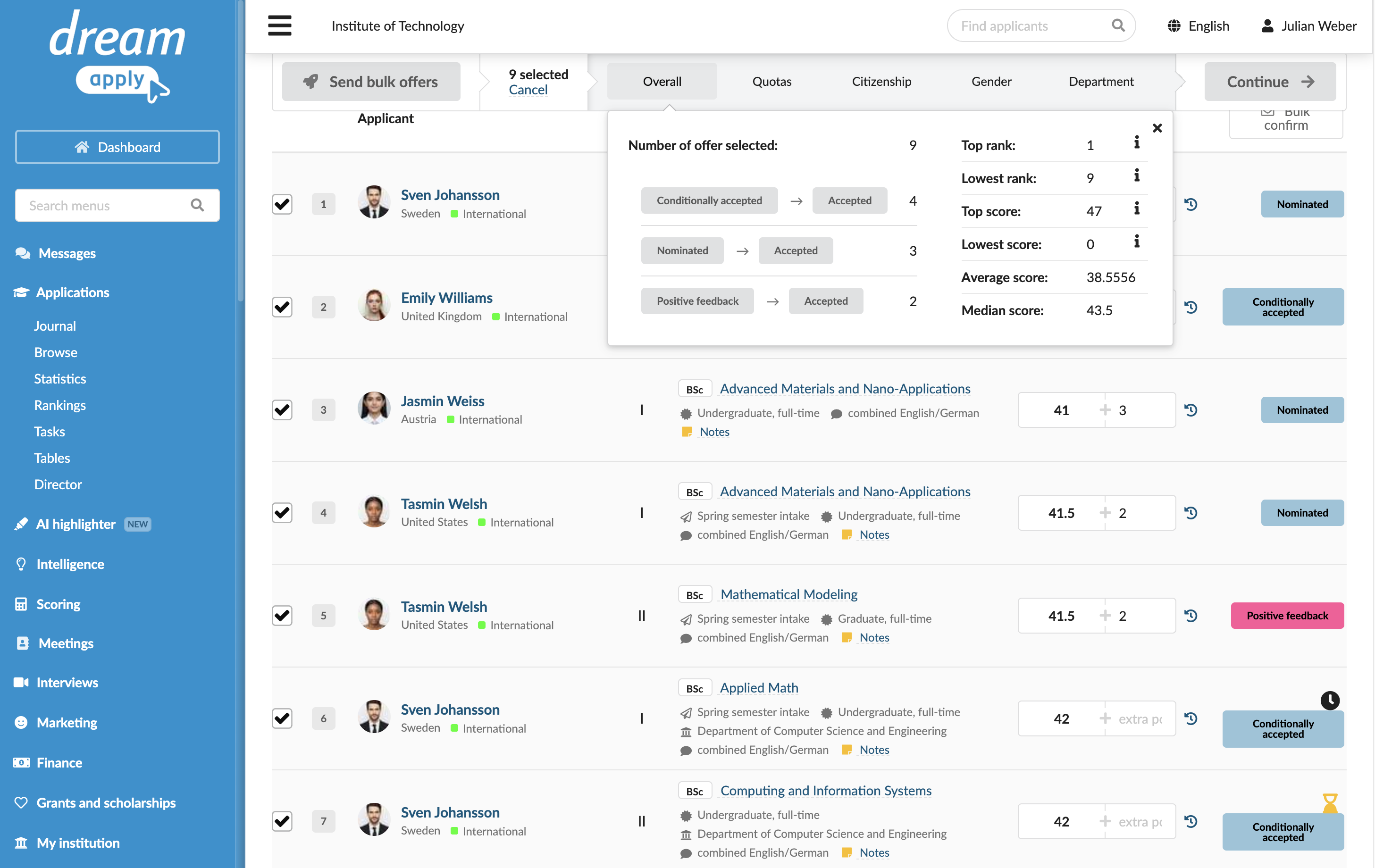This screenshot has width=1375, height=868.
Task: Select the Citizenship tab
Action: pos(881,81)
